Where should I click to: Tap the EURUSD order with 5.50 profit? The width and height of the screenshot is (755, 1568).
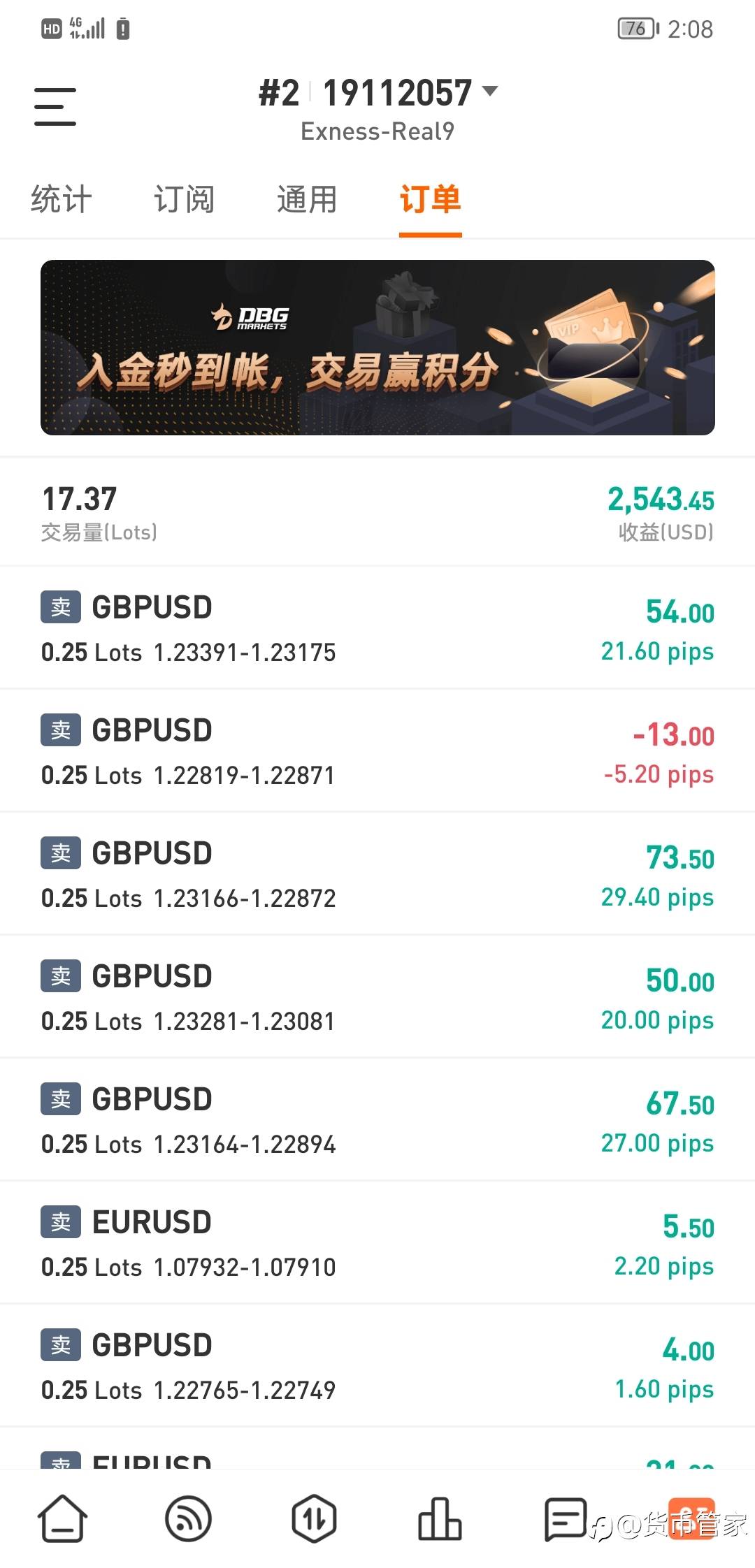[x=377, y=1242]
